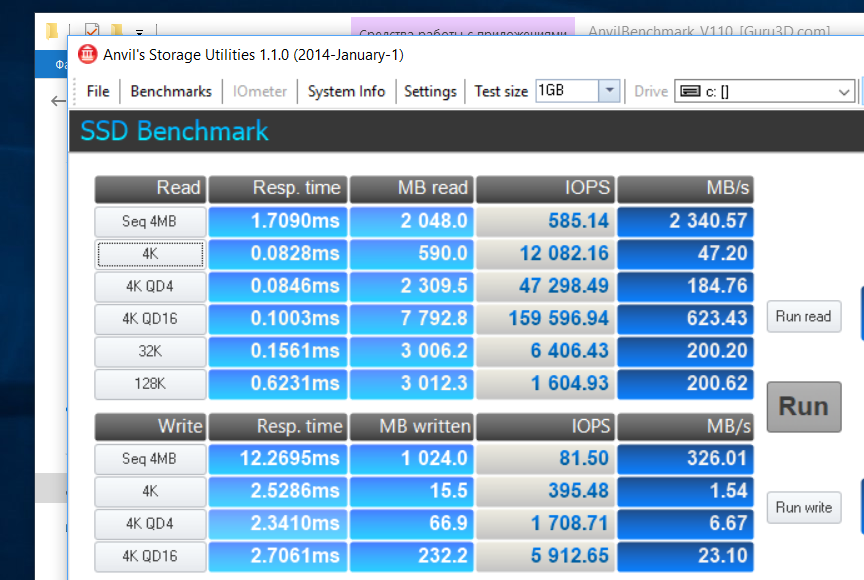Screen dimensions: 864x580
Task: Run the read 128K test
Action: [150, 384]
